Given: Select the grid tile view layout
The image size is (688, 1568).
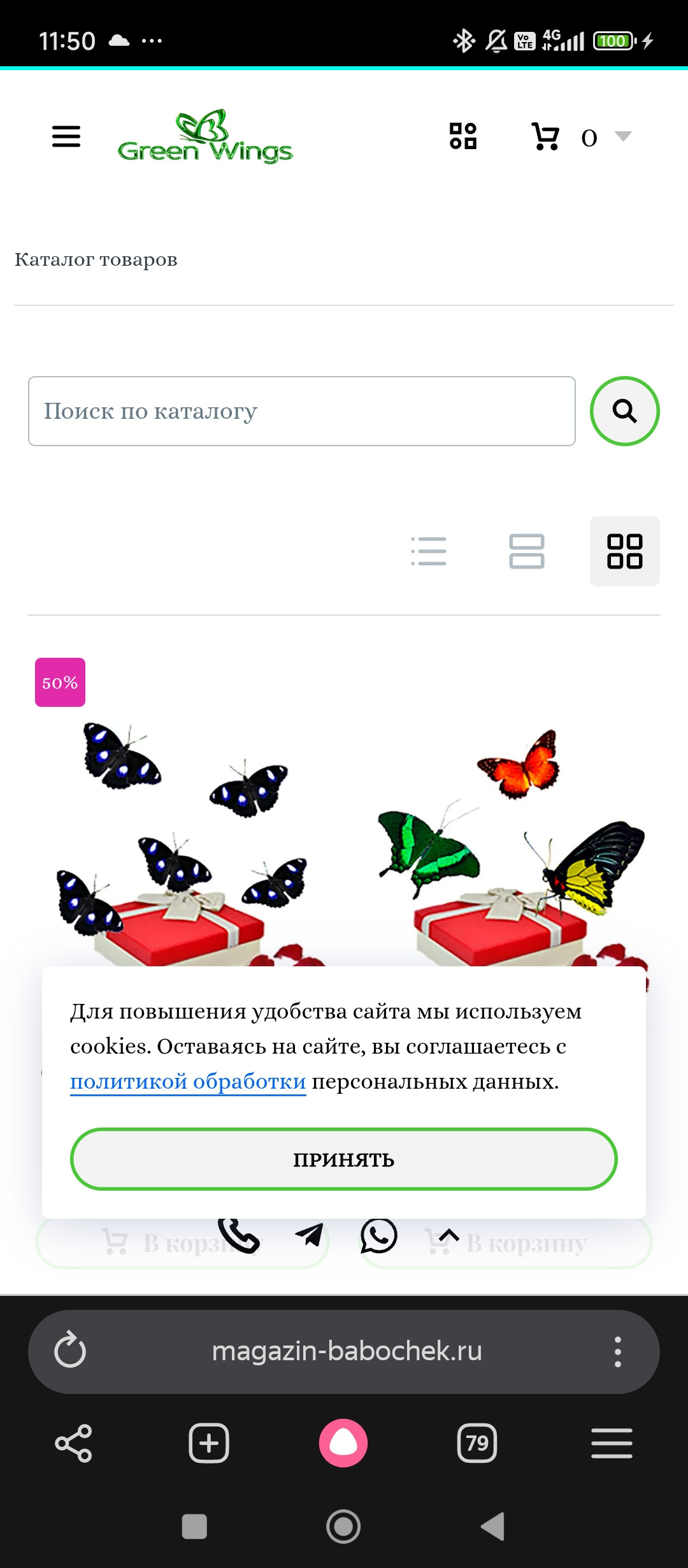Looking at the screenshot, I should tap(625, 551).
